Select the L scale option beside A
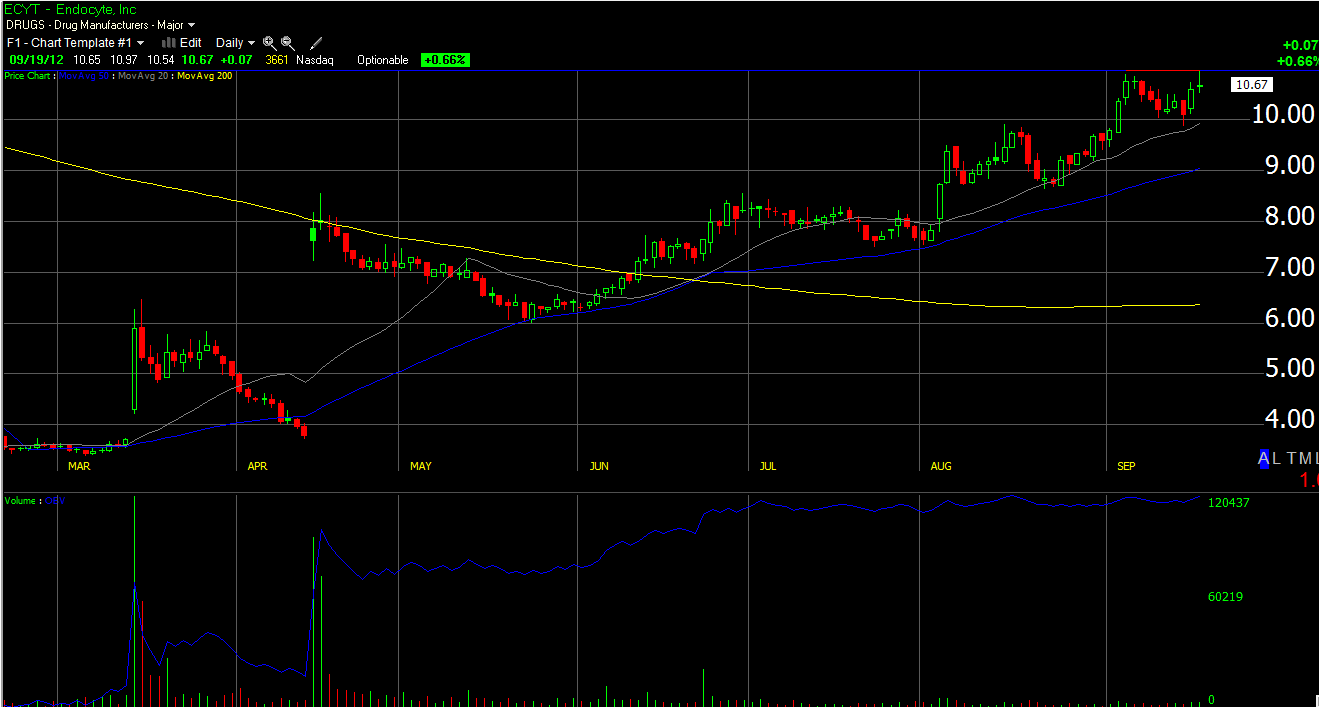Viewport: 1319px width, 707px height. coord(1276,458)
